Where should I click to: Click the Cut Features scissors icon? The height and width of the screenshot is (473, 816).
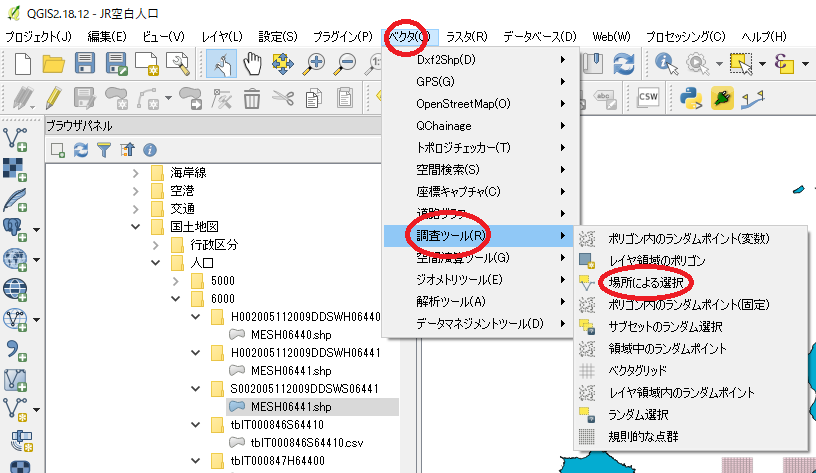pyautogui.click(x=283, y=98)
